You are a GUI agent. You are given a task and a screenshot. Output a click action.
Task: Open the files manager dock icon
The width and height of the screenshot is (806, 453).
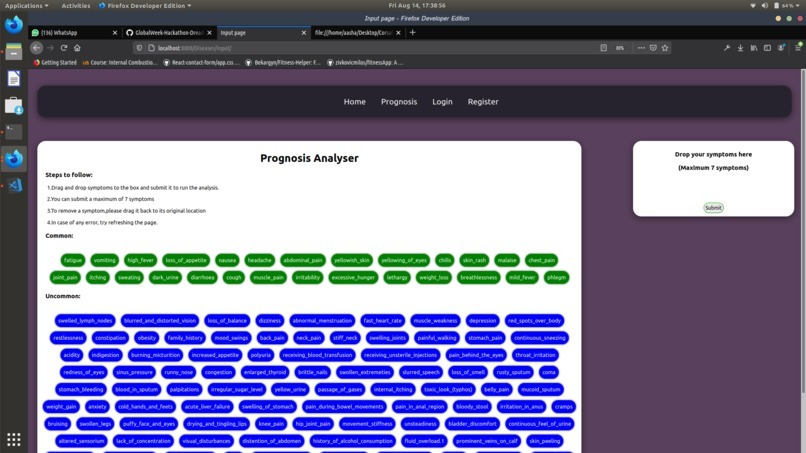[14, 51]
